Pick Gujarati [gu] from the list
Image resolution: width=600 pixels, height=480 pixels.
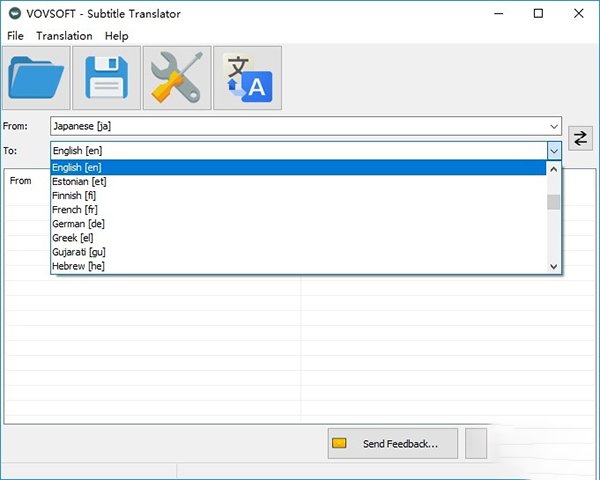(298, 252)
